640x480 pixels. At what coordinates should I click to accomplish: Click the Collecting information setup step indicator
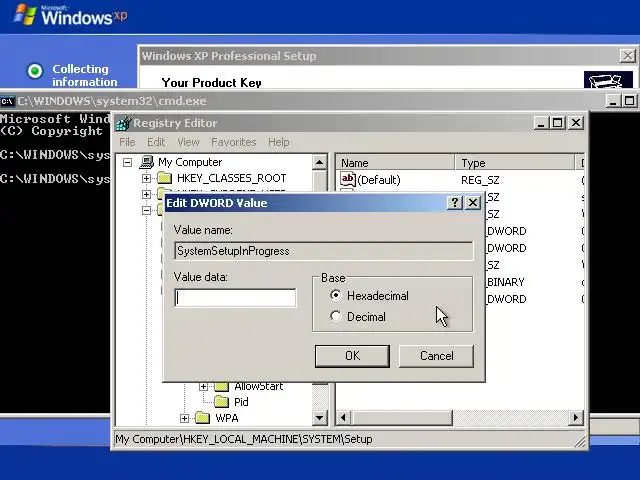pos(35,71)
